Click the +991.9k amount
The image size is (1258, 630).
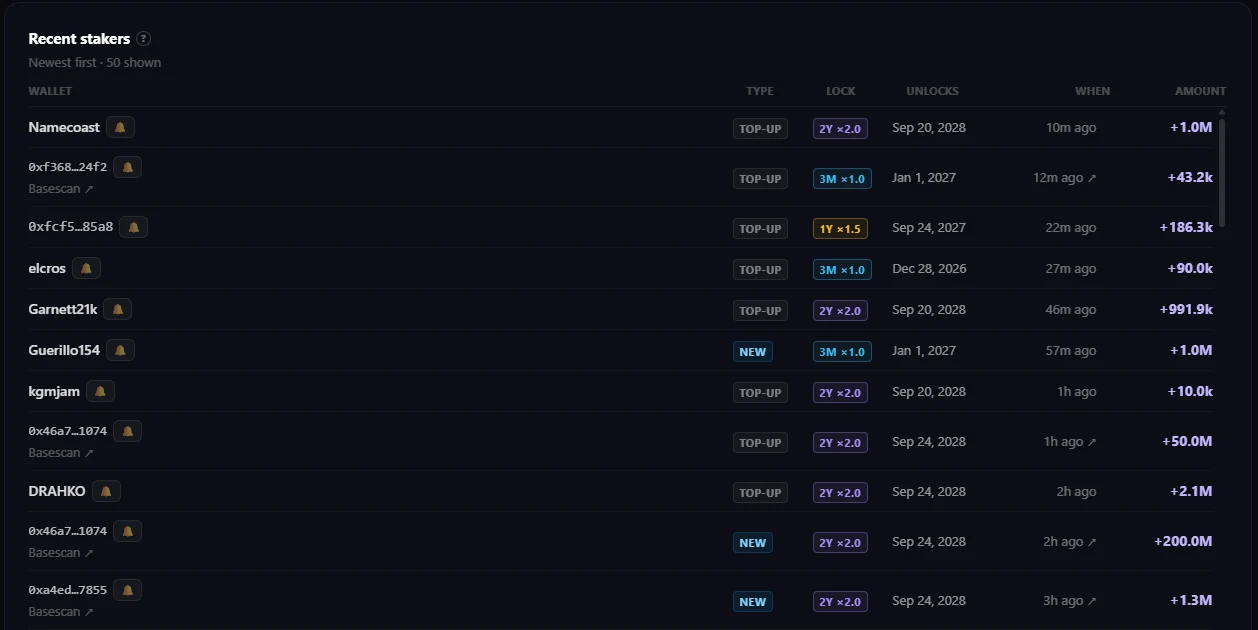[1185, 310]
